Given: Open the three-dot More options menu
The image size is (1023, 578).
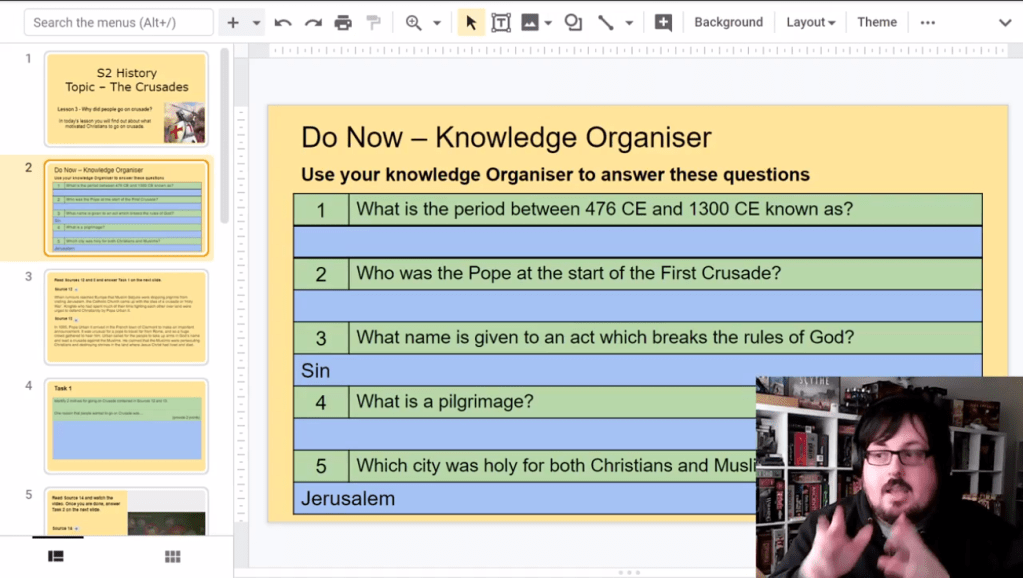Looking at the screenshot, I should (x=928, y=23).
